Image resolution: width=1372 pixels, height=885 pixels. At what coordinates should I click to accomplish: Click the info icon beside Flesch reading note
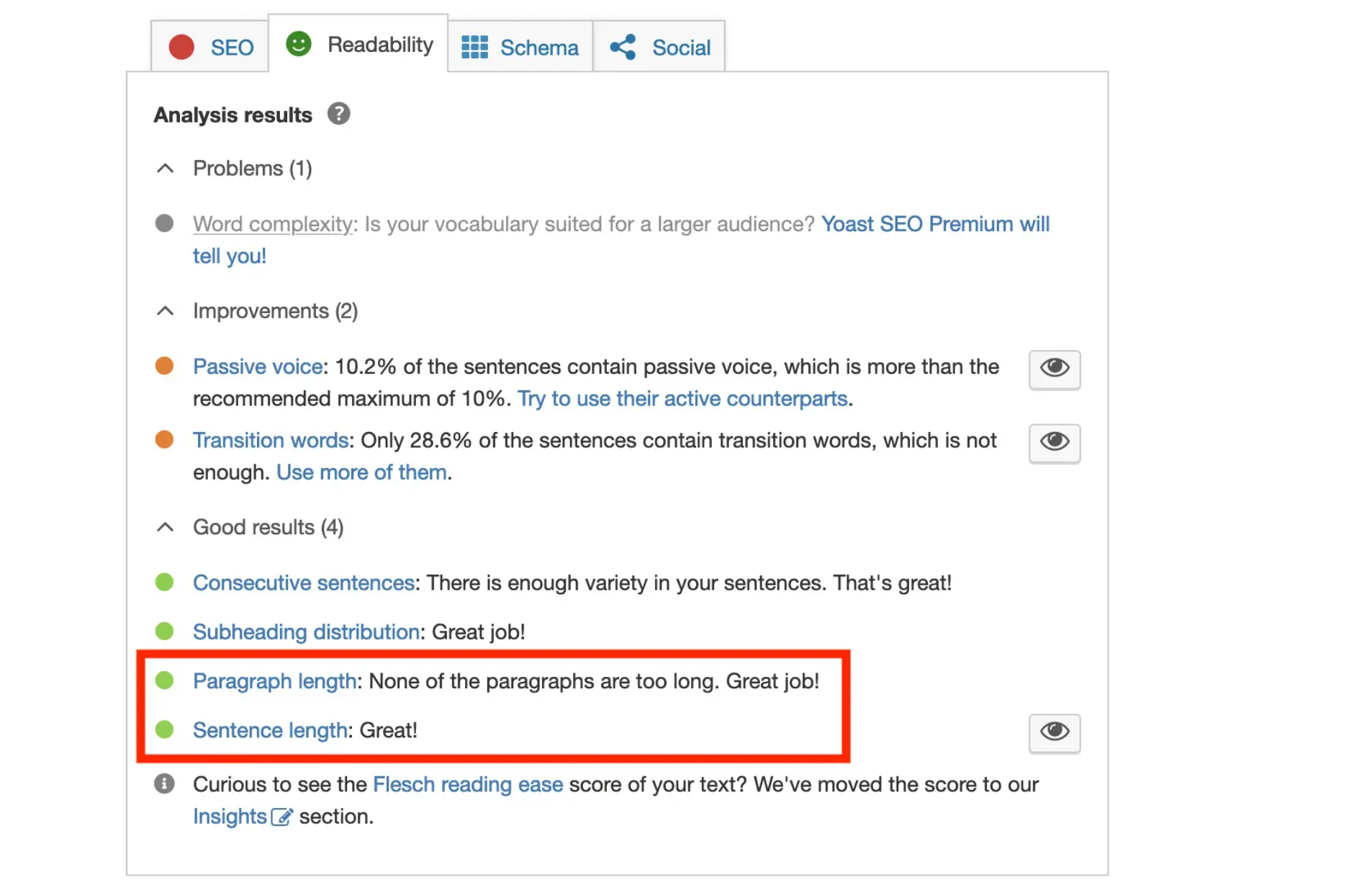164,783
